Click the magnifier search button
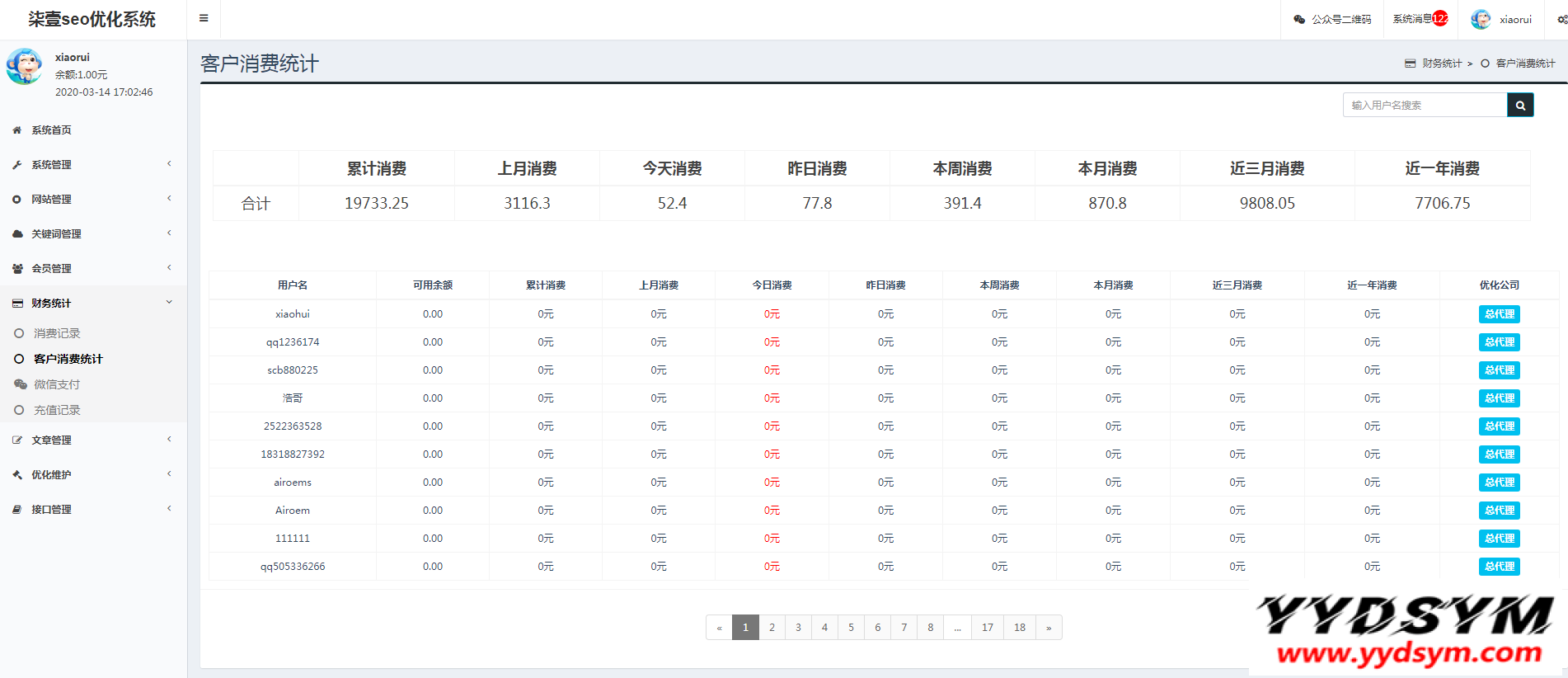This screenshot has width=1568, height=678. (1520, 105)
